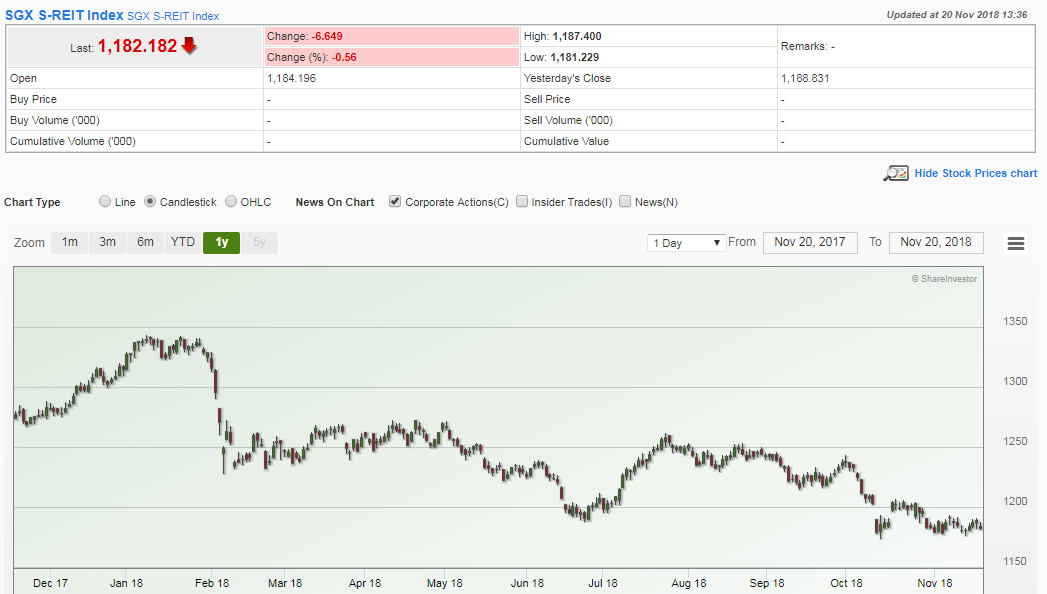This screenshot has height=594, width=1047.
Task: Select the Candlestick chart type radio
Action: 150,202
